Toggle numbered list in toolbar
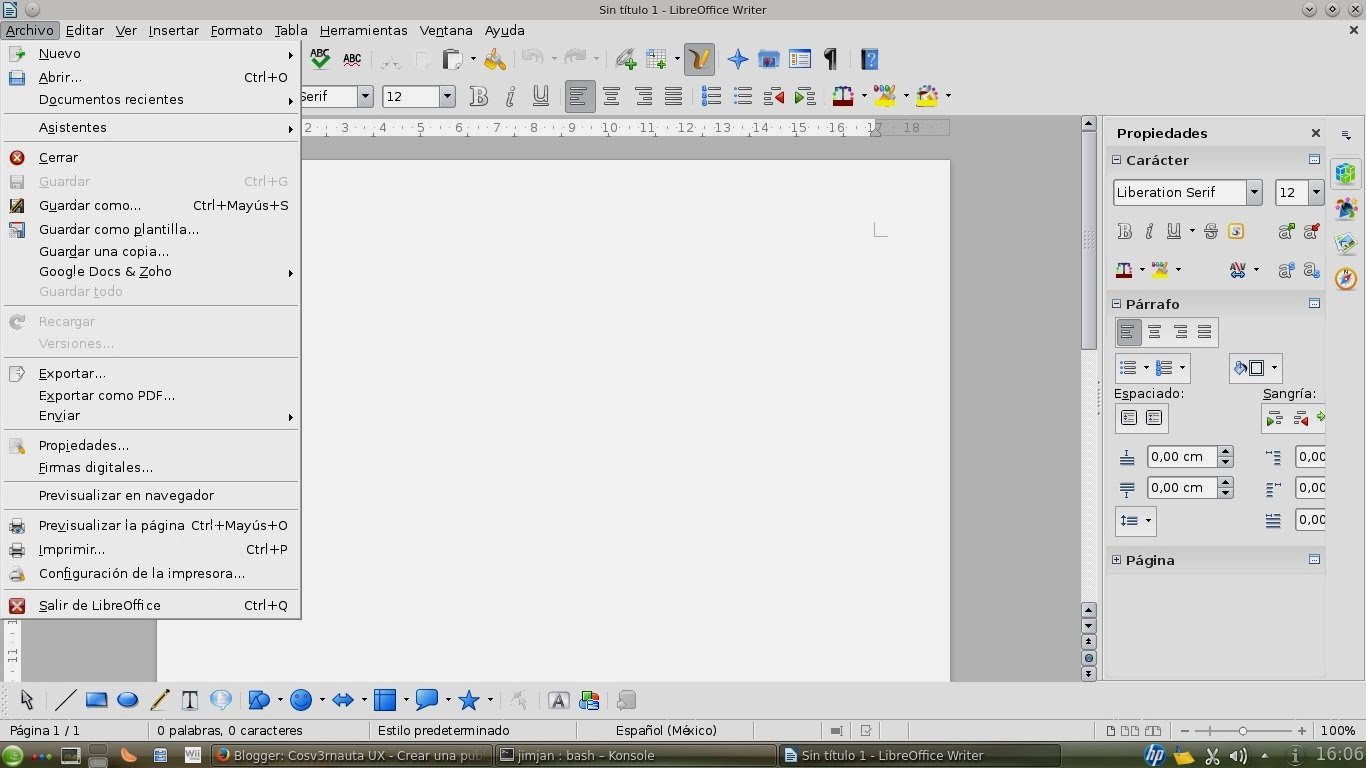 click(x=711, y=96)
